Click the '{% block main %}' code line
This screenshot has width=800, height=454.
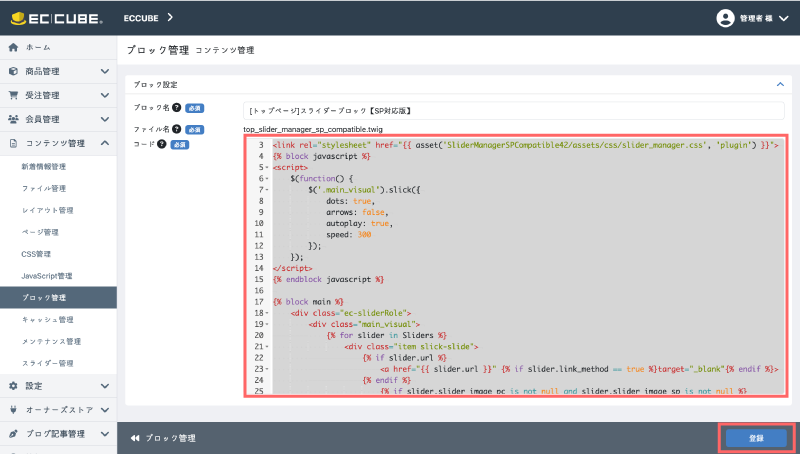point(308,302)
